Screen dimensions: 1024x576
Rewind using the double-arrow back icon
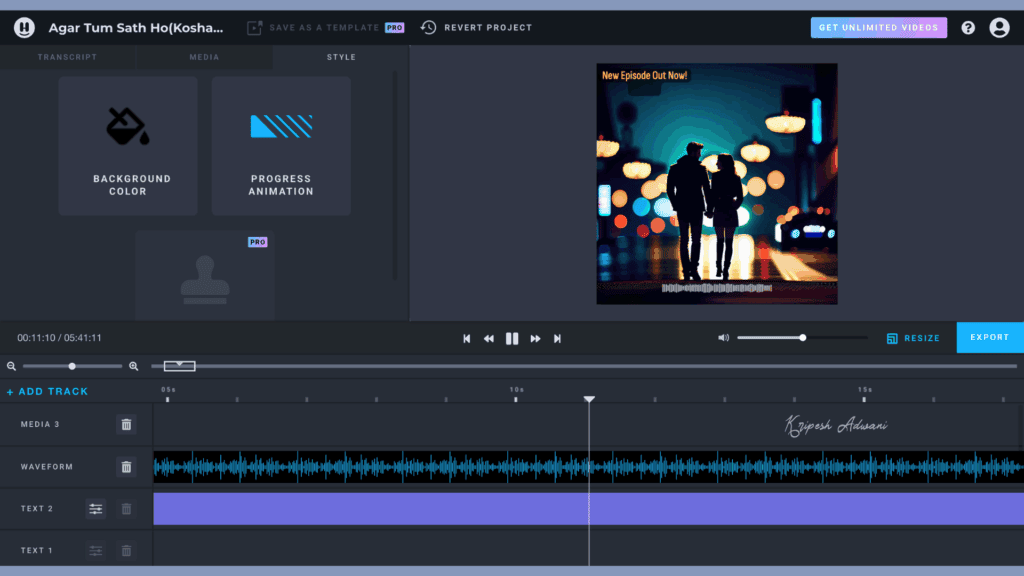tap(489, 338)
